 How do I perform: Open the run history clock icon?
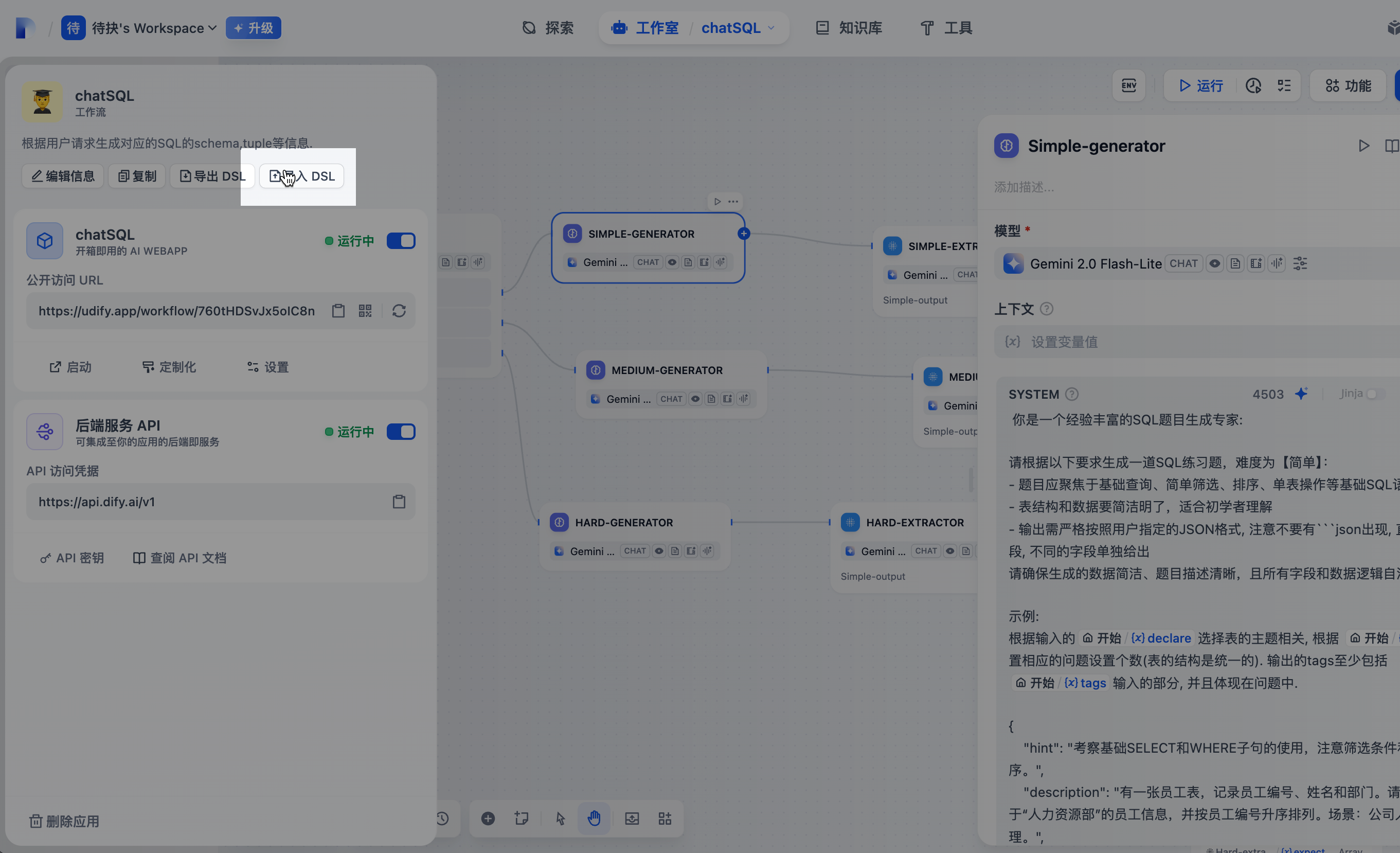[1253, 86]
